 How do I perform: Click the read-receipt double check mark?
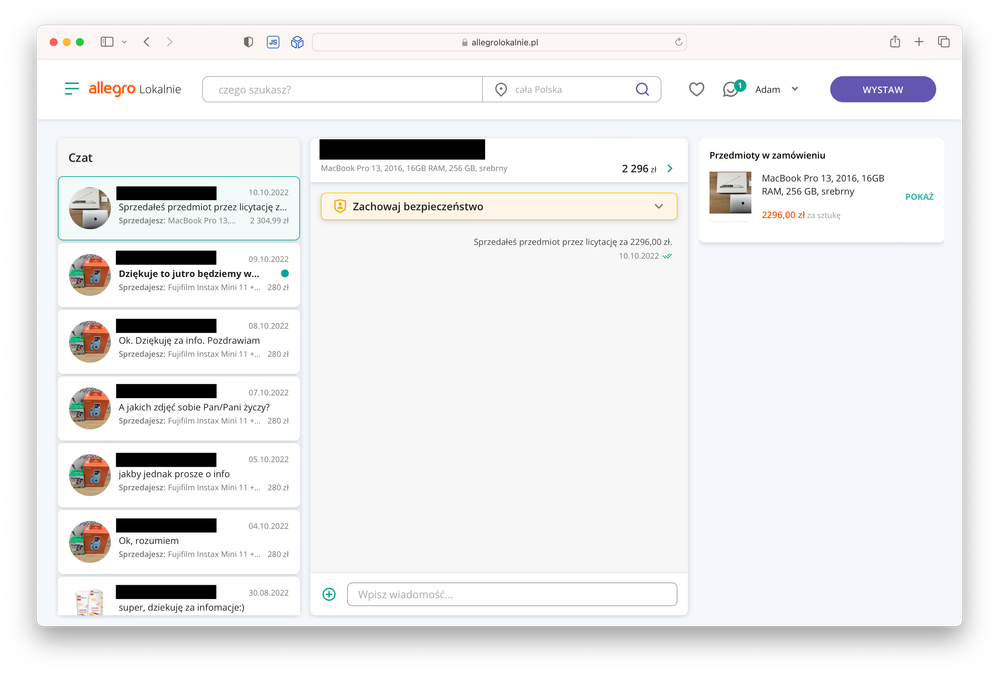point(667,256)
